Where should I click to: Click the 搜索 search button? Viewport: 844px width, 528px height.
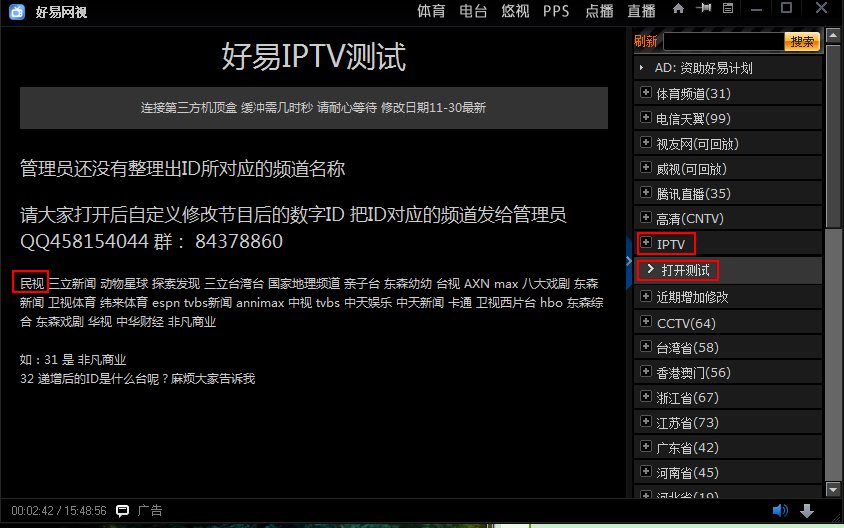click(x=802, y=41)
